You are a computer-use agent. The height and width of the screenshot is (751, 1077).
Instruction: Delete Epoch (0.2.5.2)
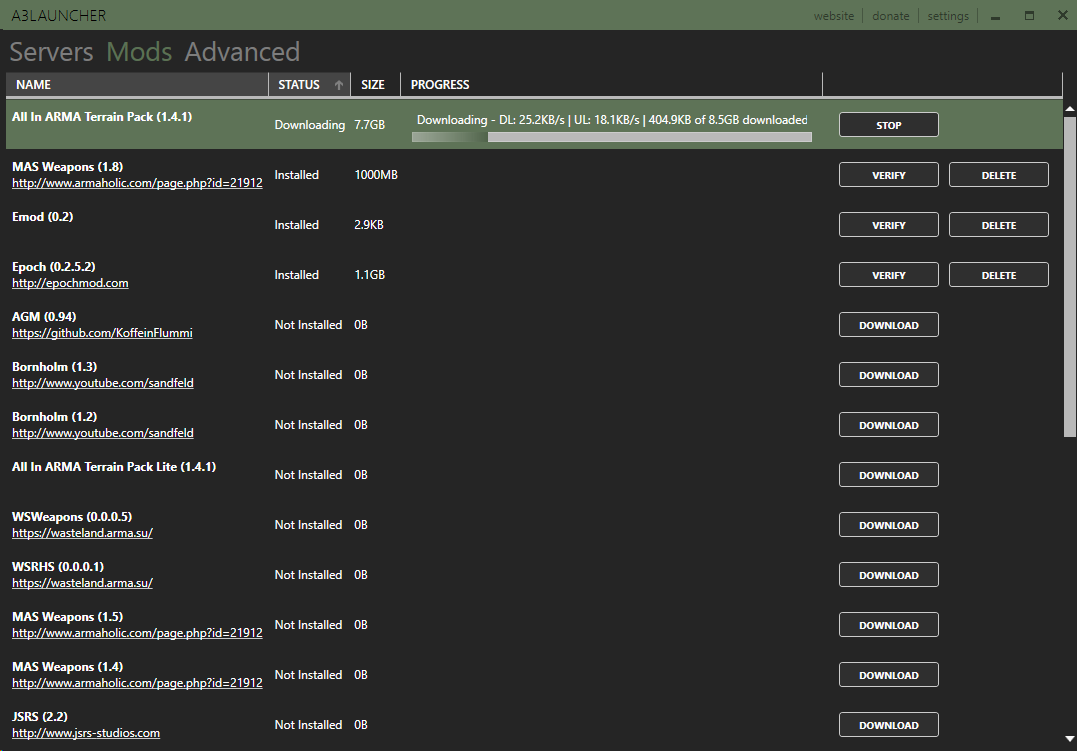point(999,275)
